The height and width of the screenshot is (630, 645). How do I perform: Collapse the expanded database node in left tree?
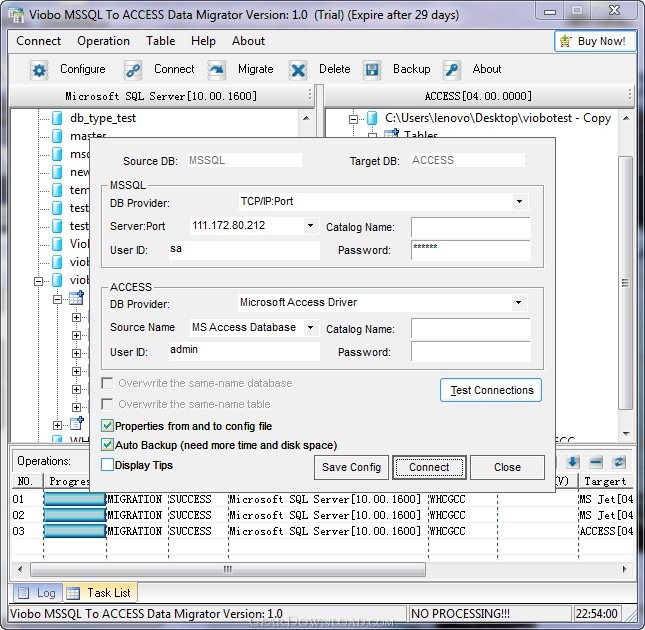click(39, 281)
